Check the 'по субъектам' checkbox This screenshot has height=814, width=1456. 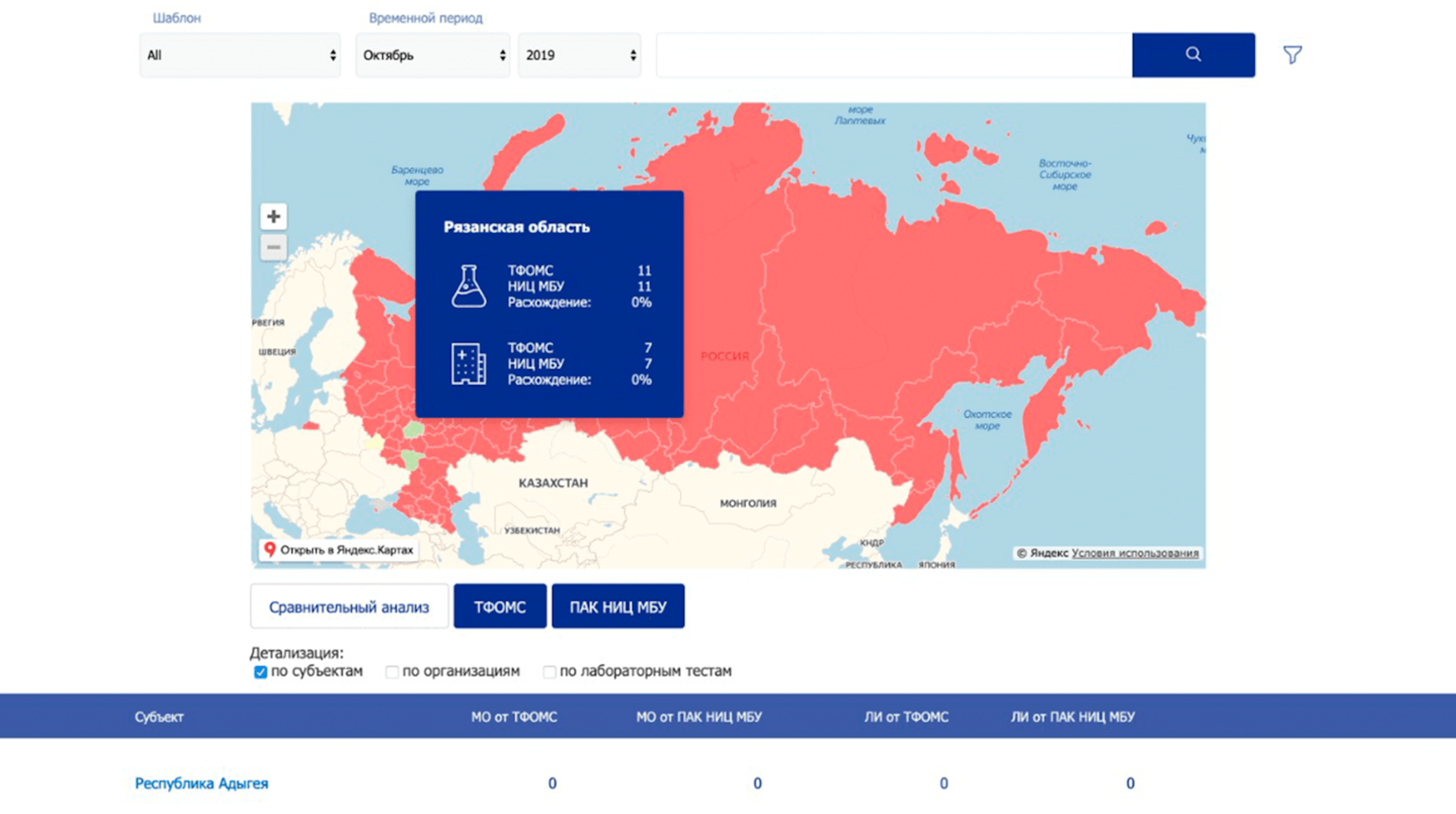coord(260,672)
